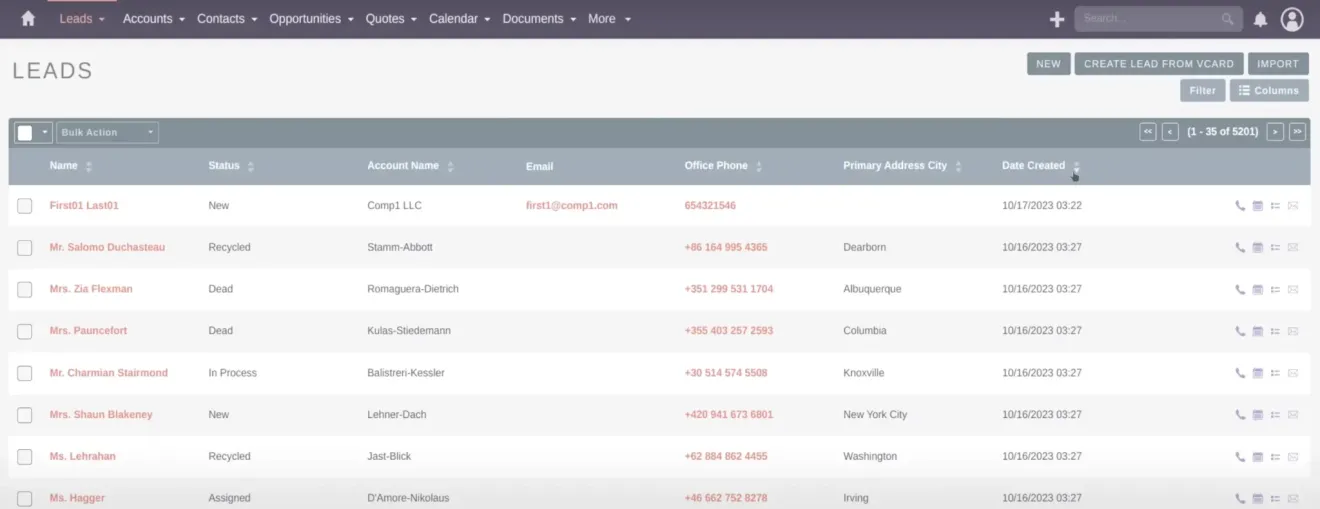Open the user profile avatar menu
Viewport: 1320px width, 509px height.
pos(1292,19)
